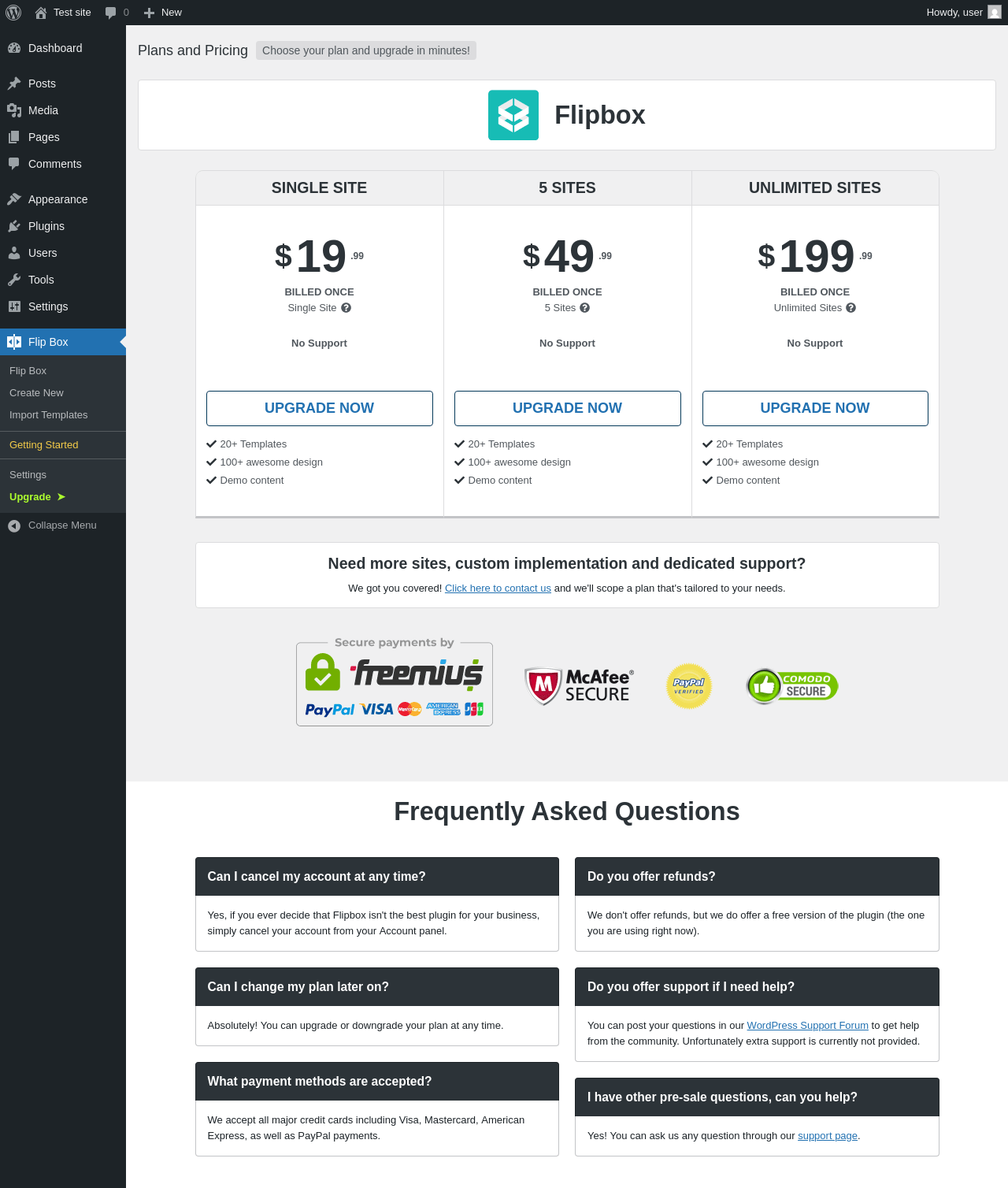Click the Appearance paintbrush icon
This screenshot has width=1008, height=1188.
click(x=14, y=199)
